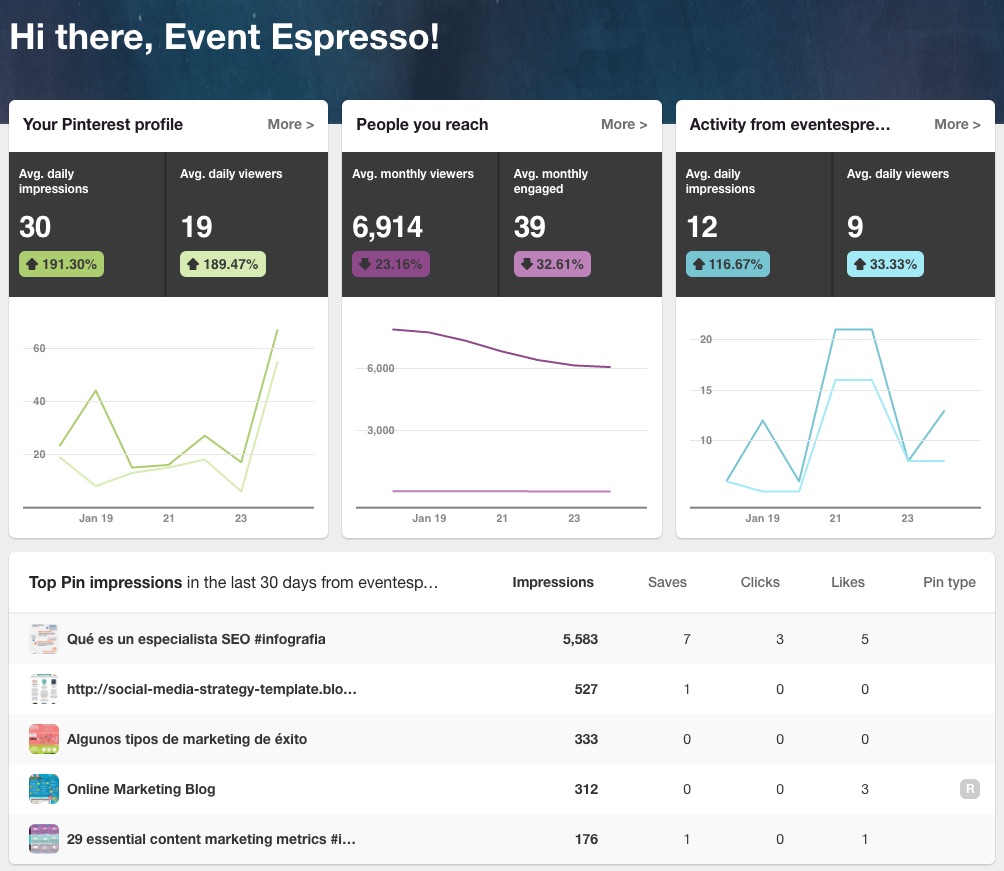
Task: Click the 9 avg daily viewers value
Action: (855, 227)
